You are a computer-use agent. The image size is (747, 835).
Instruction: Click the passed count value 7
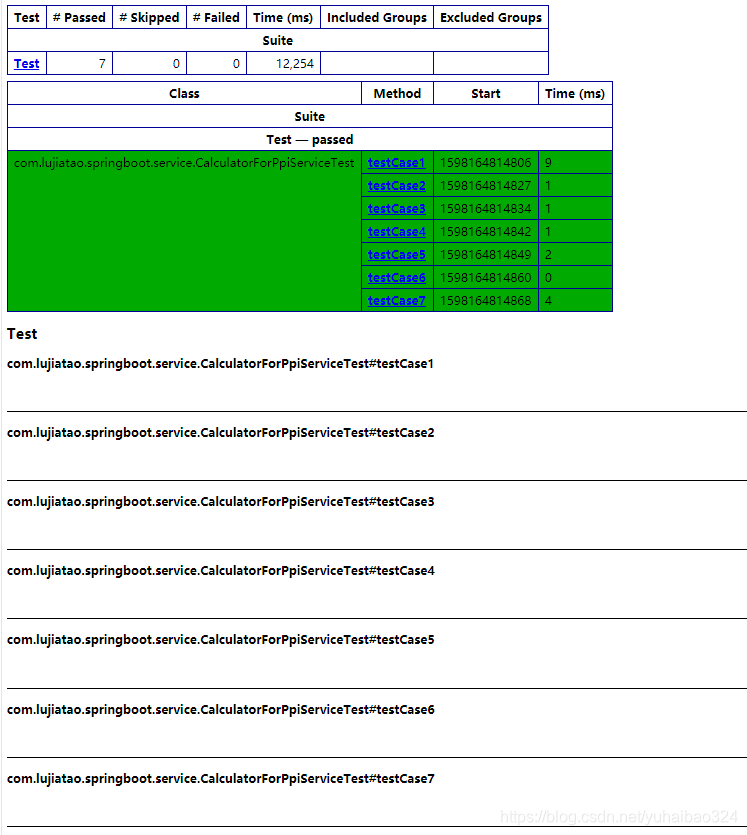pyautogui.click(x=102, y=63)
